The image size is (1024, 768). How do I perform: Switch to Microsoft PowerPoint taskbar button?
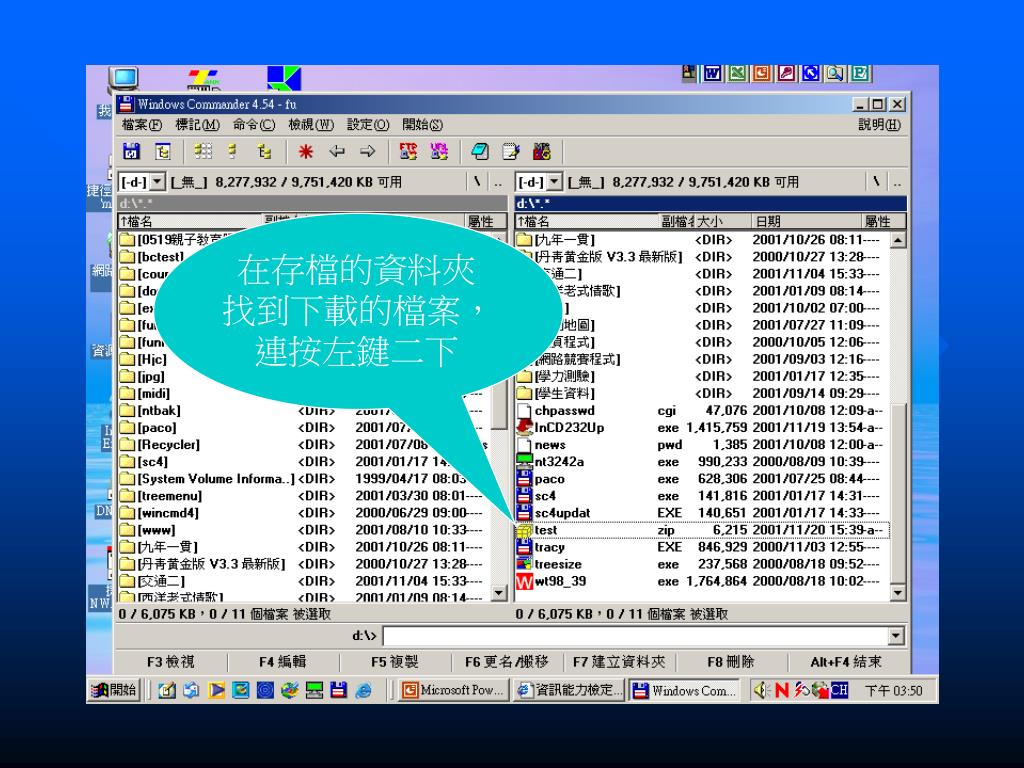(x=455, y=690)
